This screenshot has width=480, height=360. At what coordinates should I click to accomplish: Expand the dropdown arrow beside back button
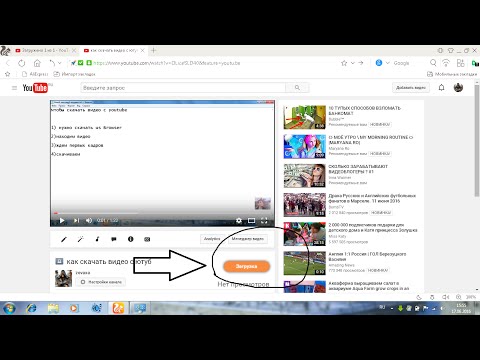[x=60, y=63]
